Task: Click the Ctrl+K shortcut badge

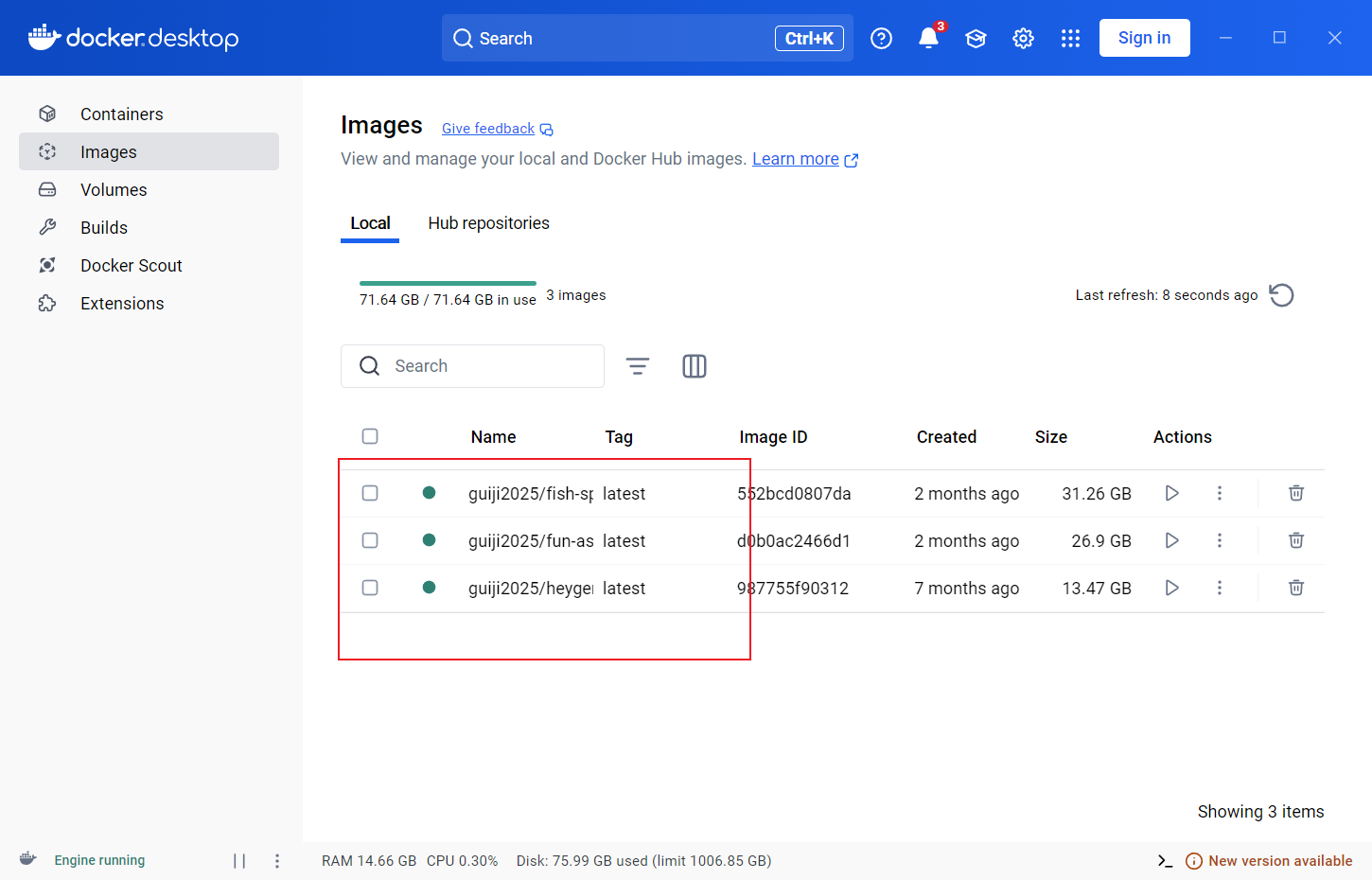Action: pos(809,38)
